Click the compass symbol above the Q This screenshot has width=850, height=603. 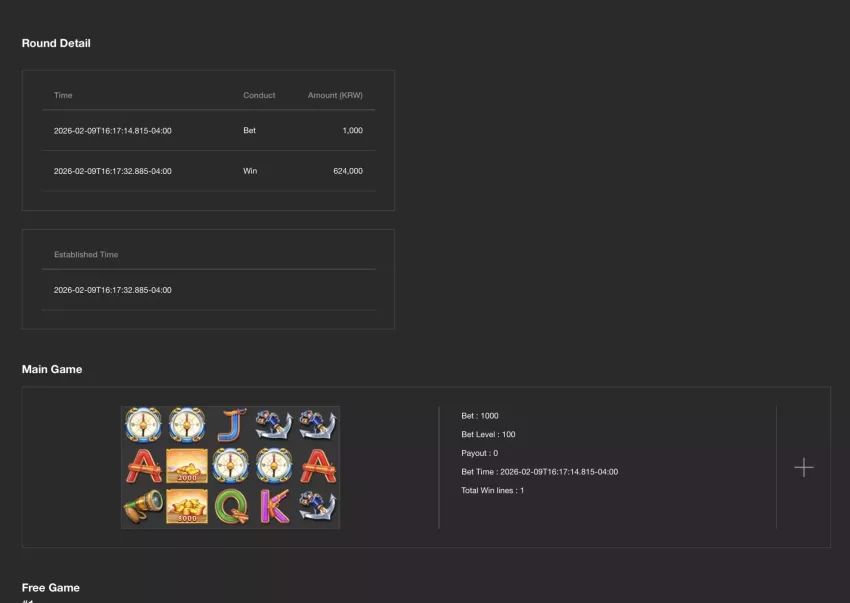click(x=231, y=466)
